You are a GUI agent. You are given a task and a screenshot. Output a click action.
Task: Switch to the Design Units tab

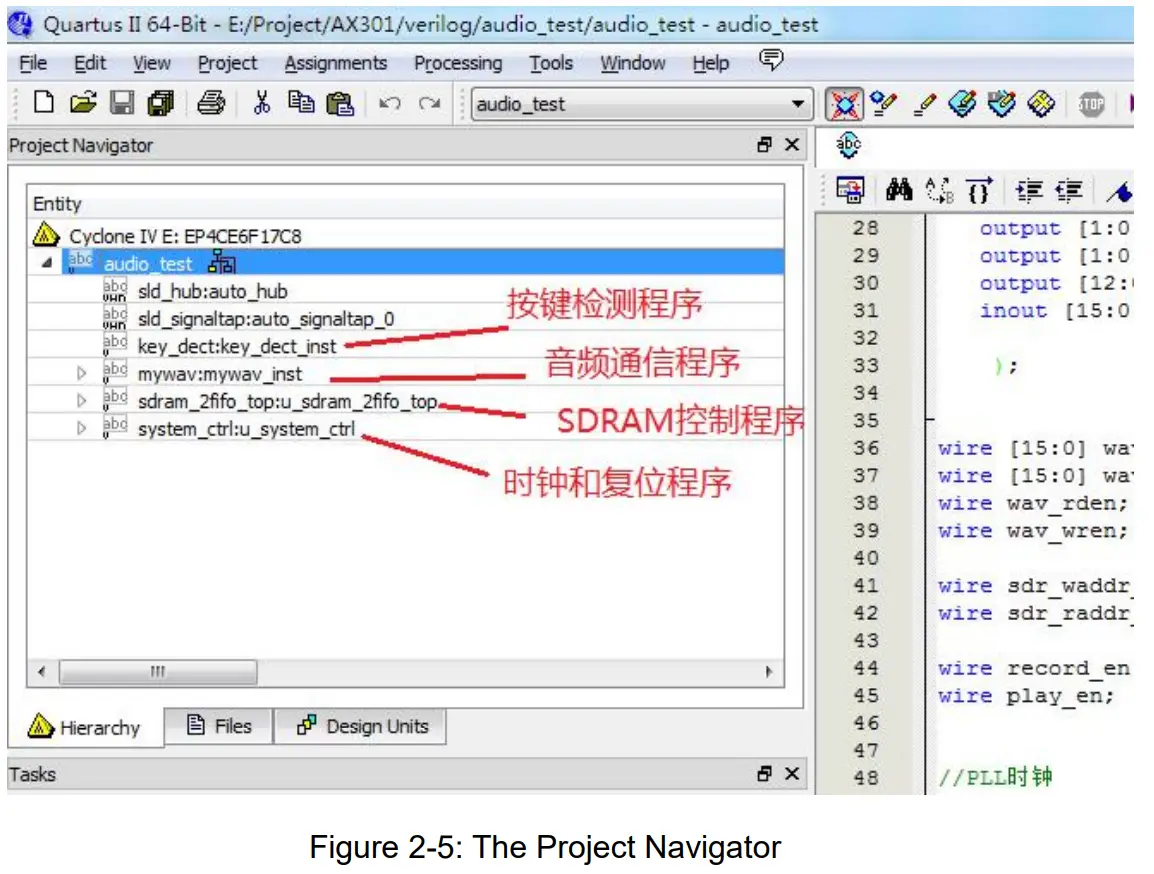(361, 726)
